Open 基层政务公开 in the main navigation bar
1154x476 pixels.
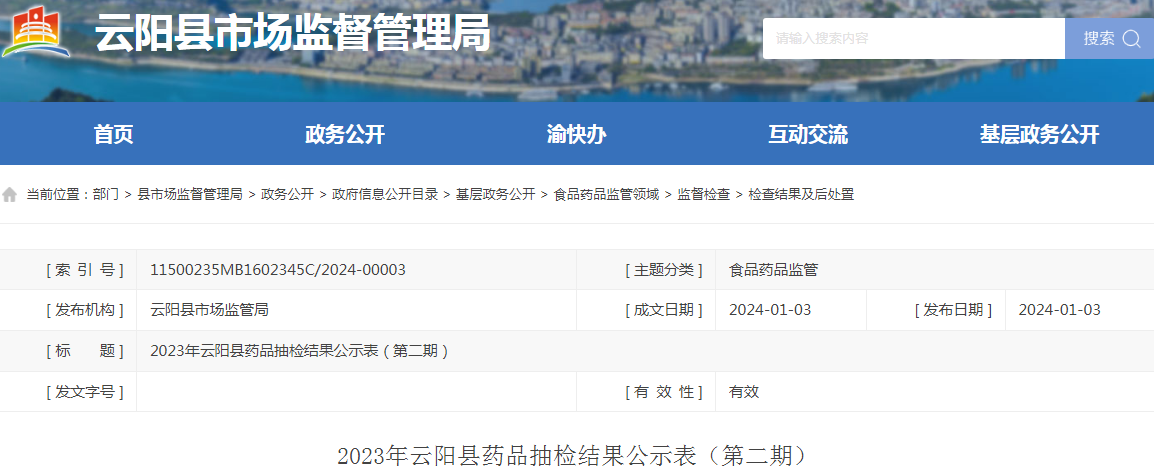coord(1039,135)
